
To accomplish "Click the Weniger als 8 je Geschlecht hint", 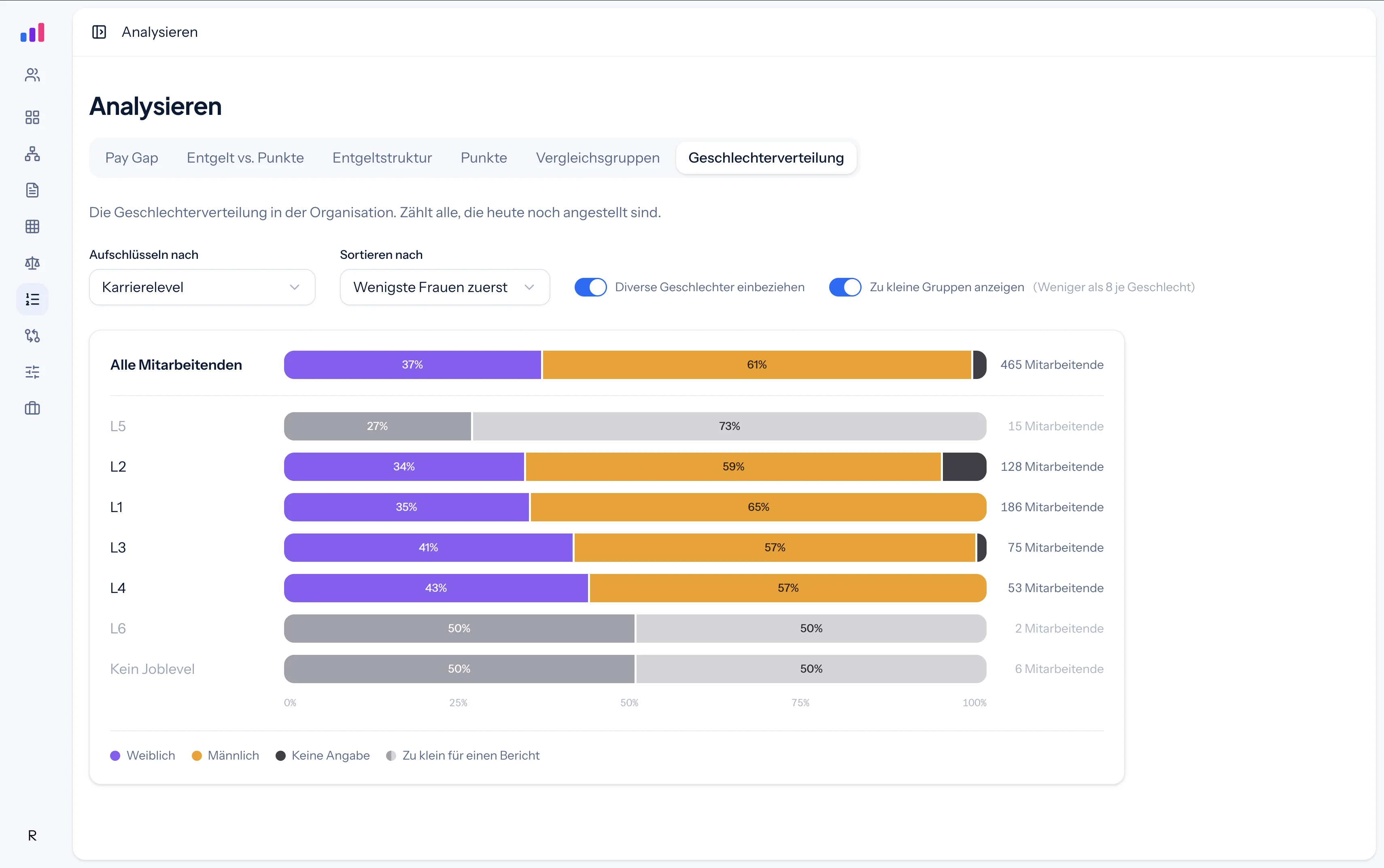I will tap(1114, 287).
